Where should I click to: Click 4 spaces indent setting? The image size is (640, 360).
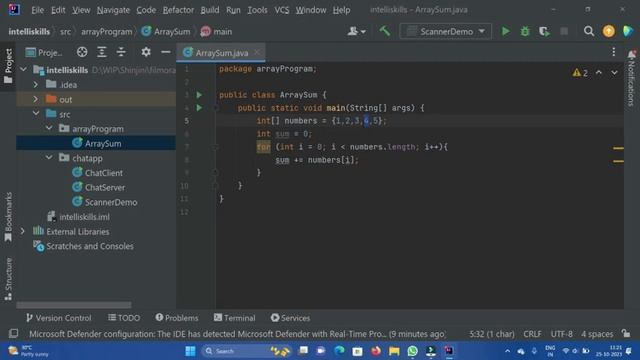pyautogui.click(x=597, y=334)
